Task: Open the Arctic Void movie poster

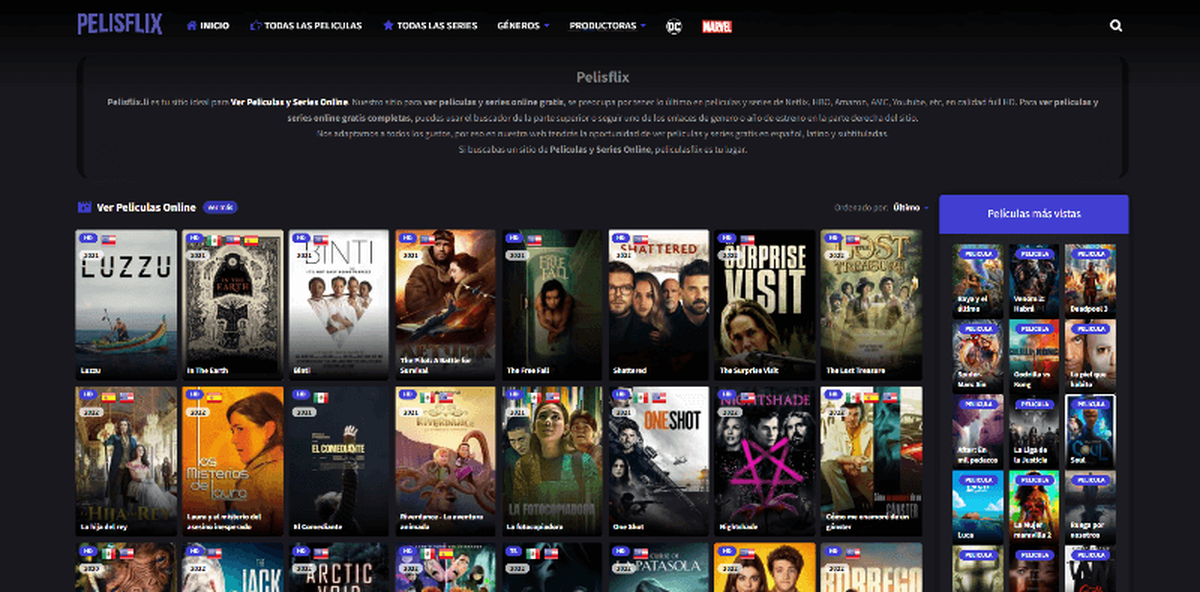Action: (339, 567)
